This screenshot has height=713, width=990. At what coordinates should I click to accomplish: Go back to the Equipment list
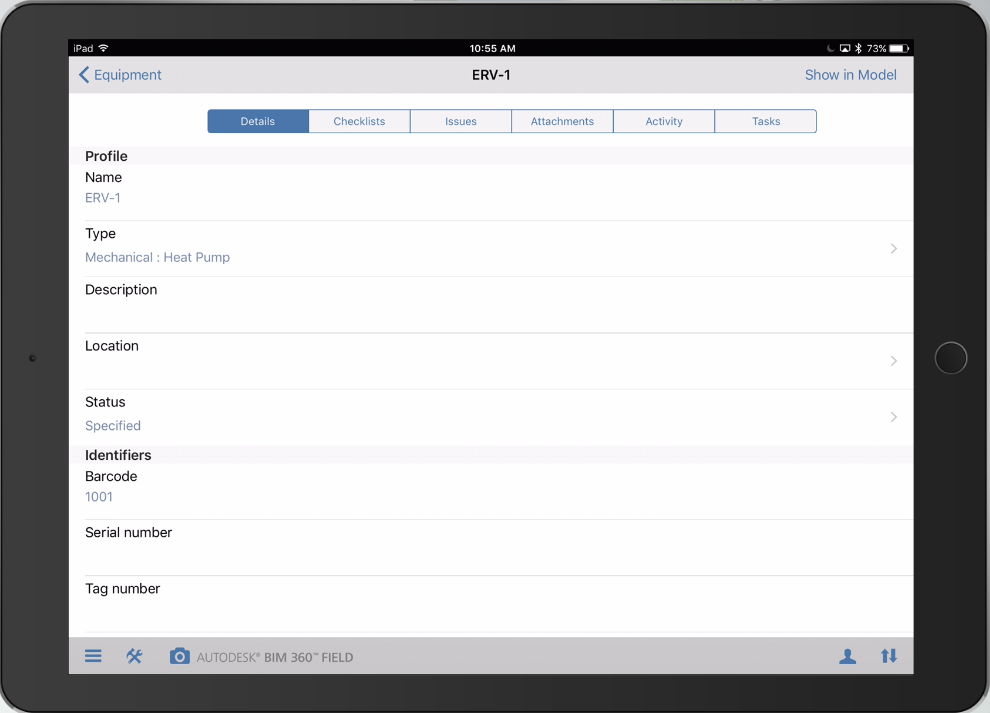click(x=119, y=75)
